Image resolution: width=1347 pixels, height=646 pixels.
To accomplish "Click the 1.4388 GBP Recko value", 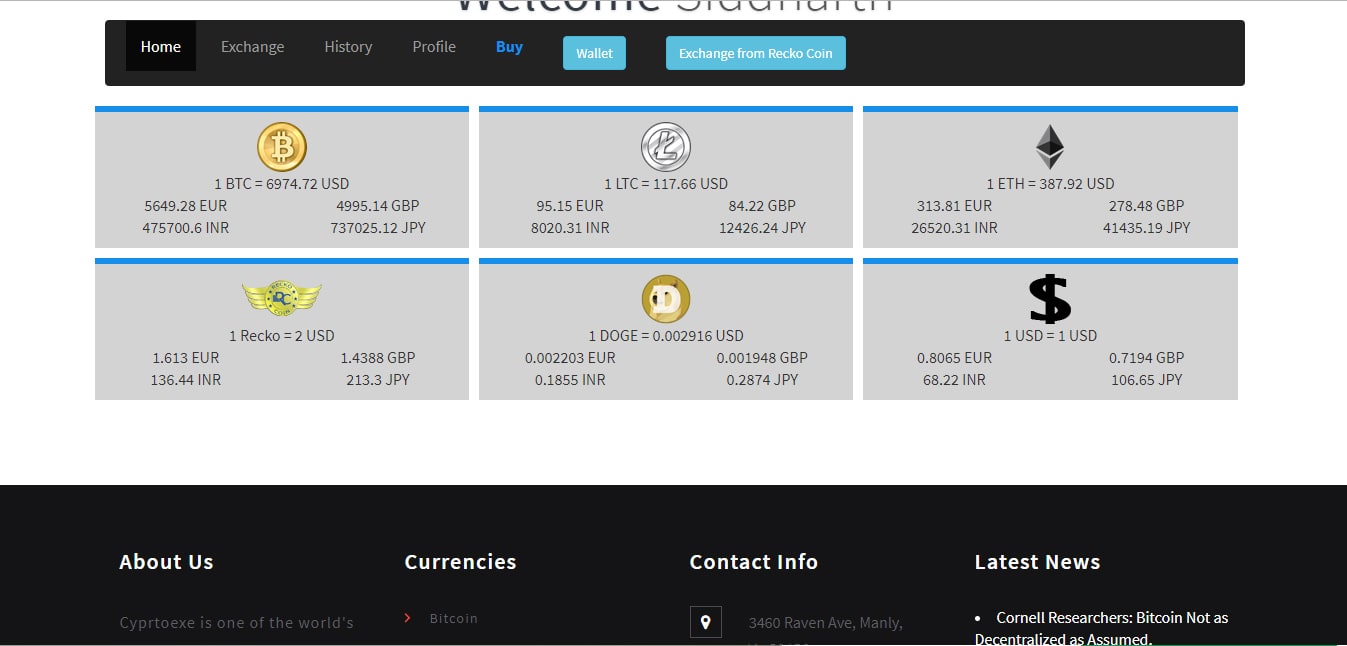I will tap(378, 358).
